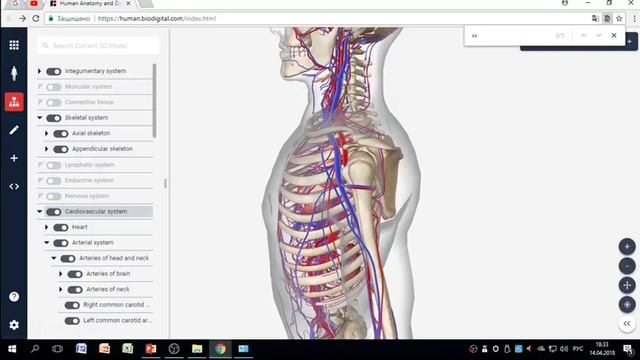Viewport: 640px width, 360px height.
Task: Collapse Arteries of head and neck node
Action: (x=53, y=258)
